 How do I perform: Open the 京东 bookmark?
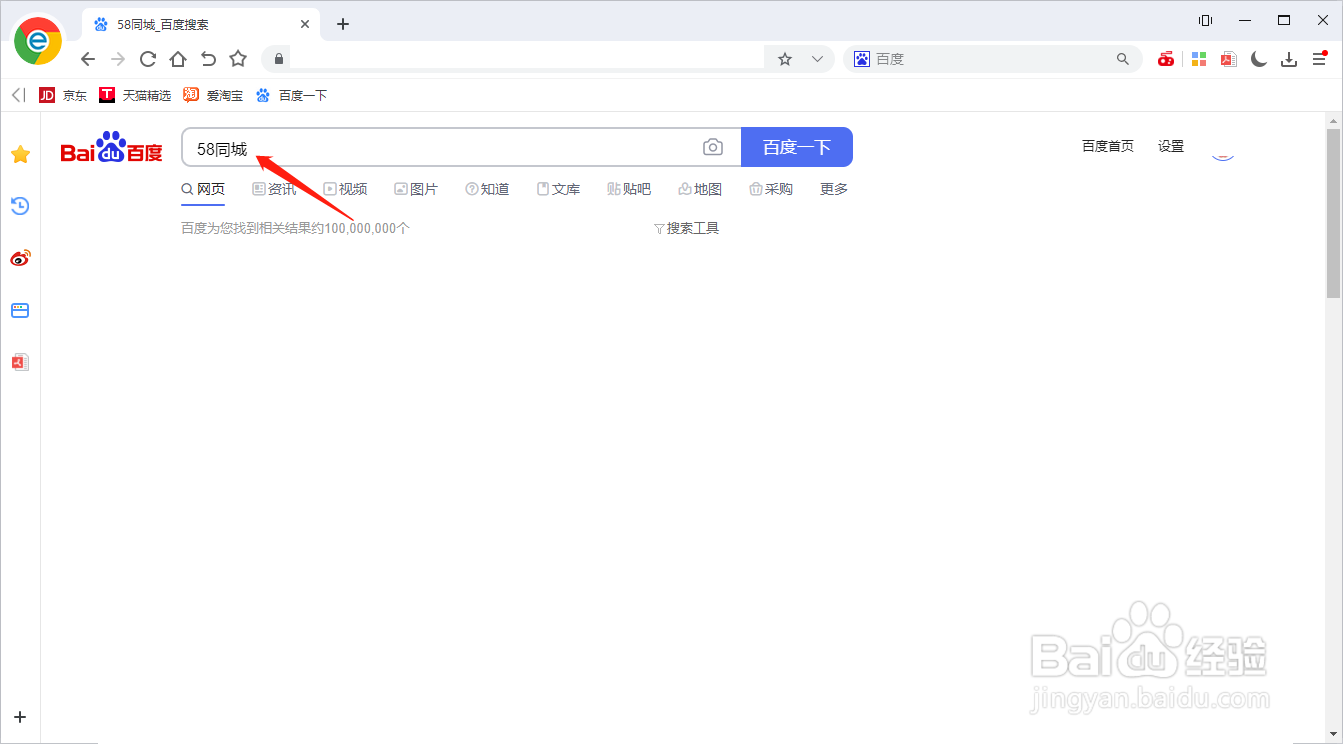click(63, 95)
